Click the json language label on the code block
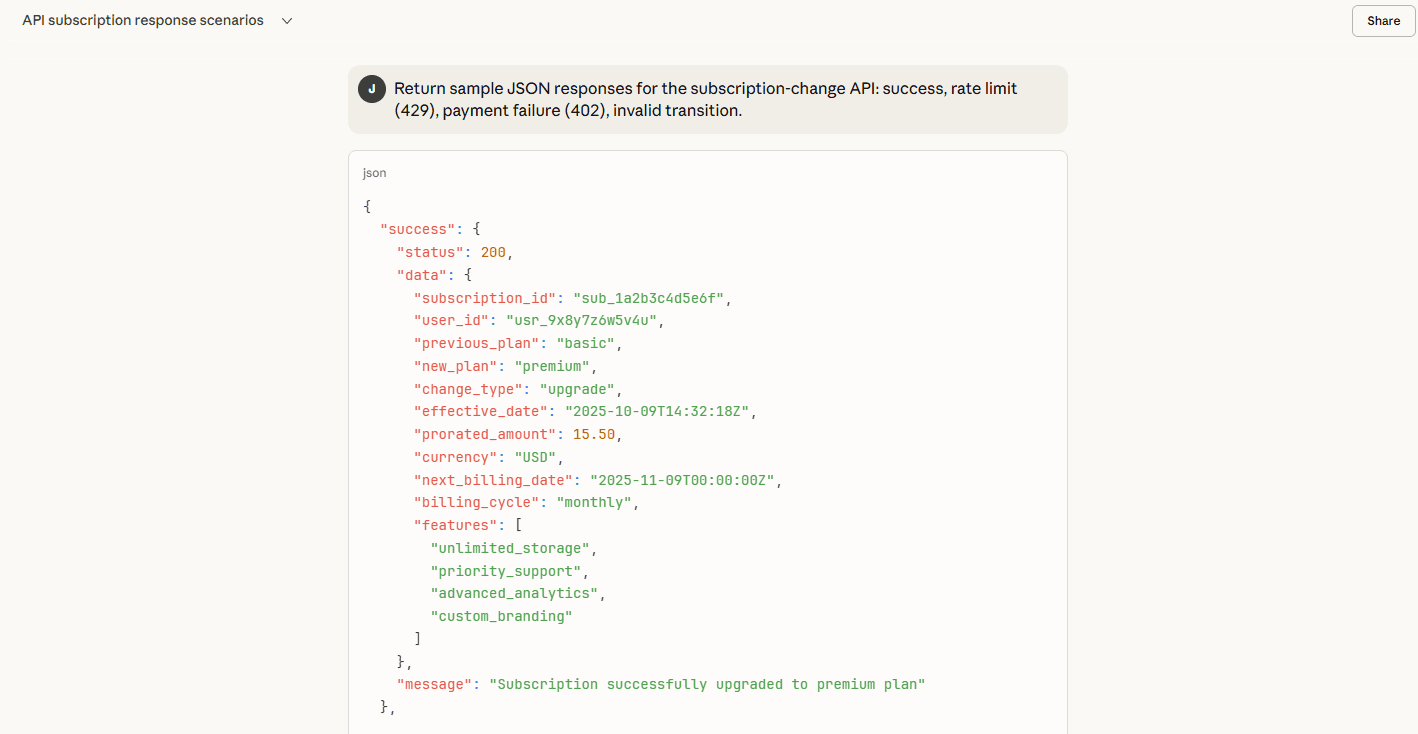Screen dimensions: 1418x734 coord(373,172)
